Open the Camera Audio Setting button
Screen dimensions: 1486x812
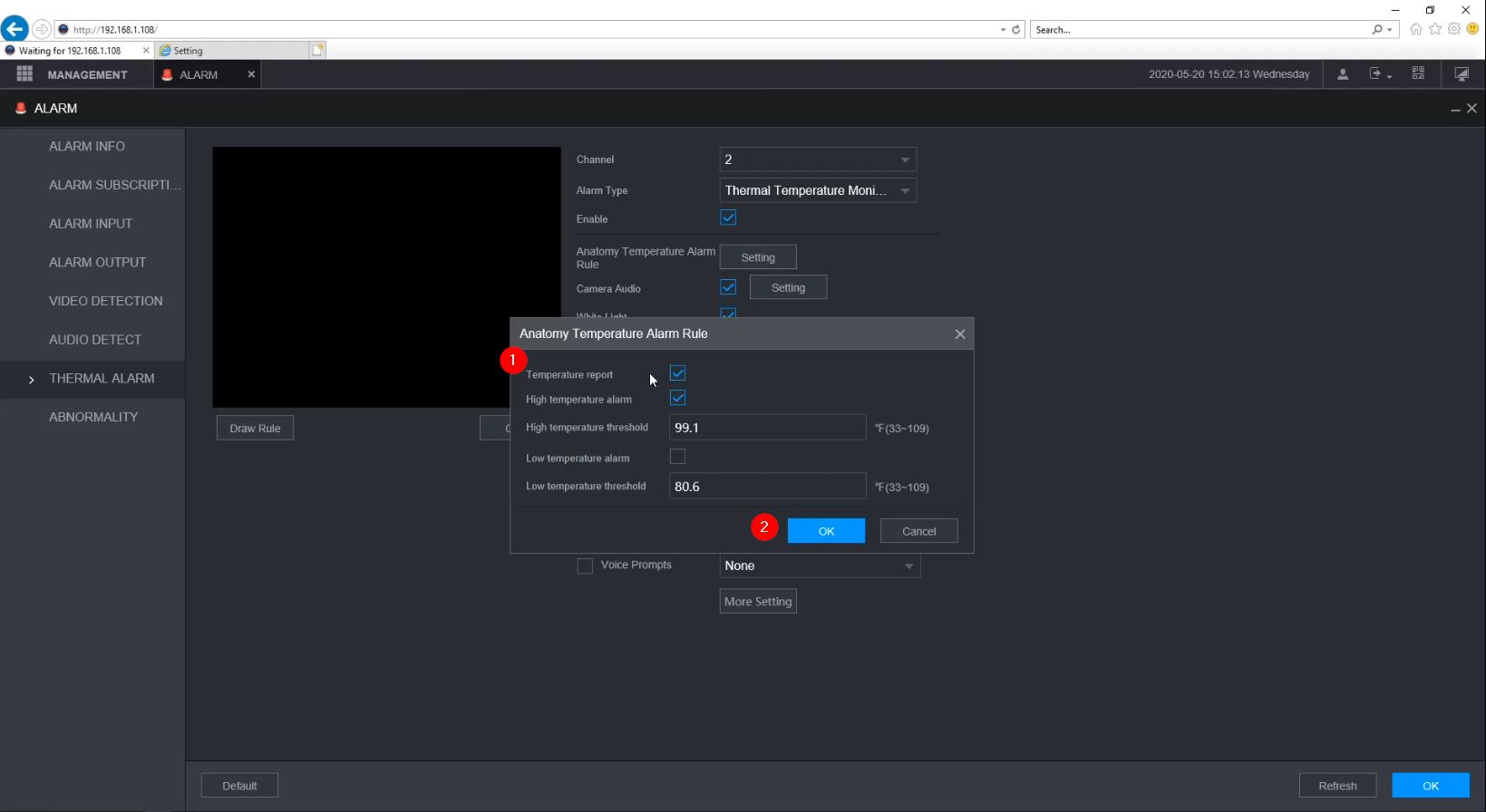pyautogui.click(x=788, y=287)
